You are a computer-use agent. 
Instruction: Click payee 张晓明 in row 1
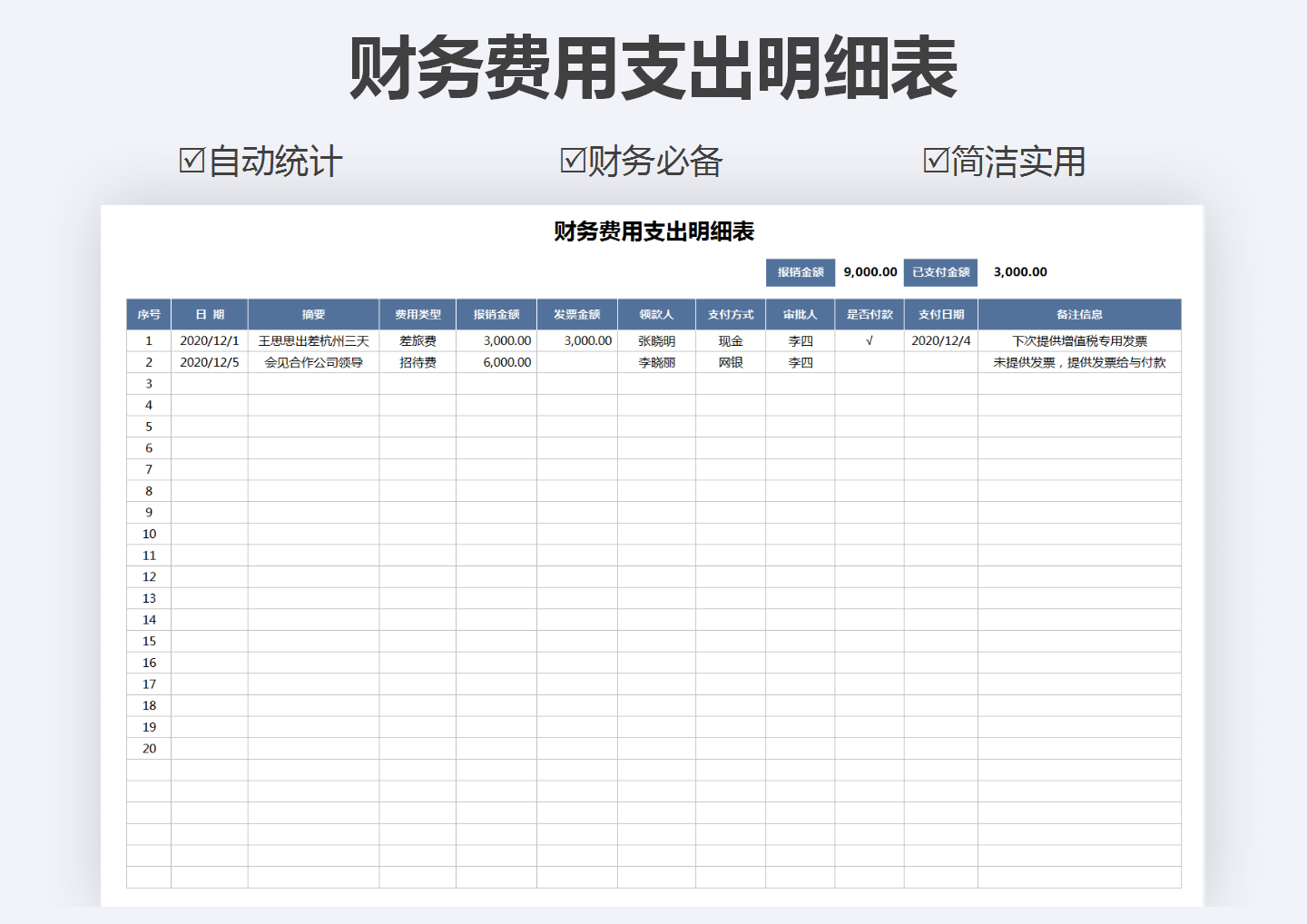[x=657, y=340]
